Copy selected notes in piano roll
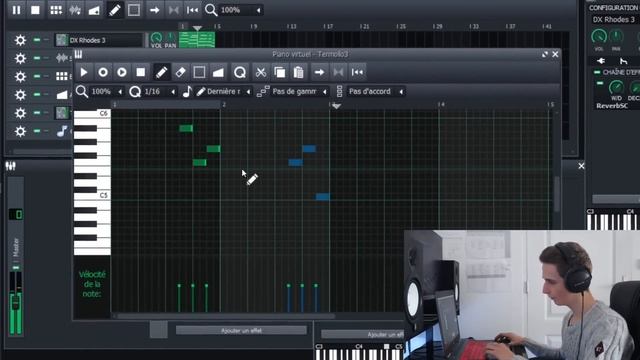The image size is (640, 360). (x=280, y=72)
